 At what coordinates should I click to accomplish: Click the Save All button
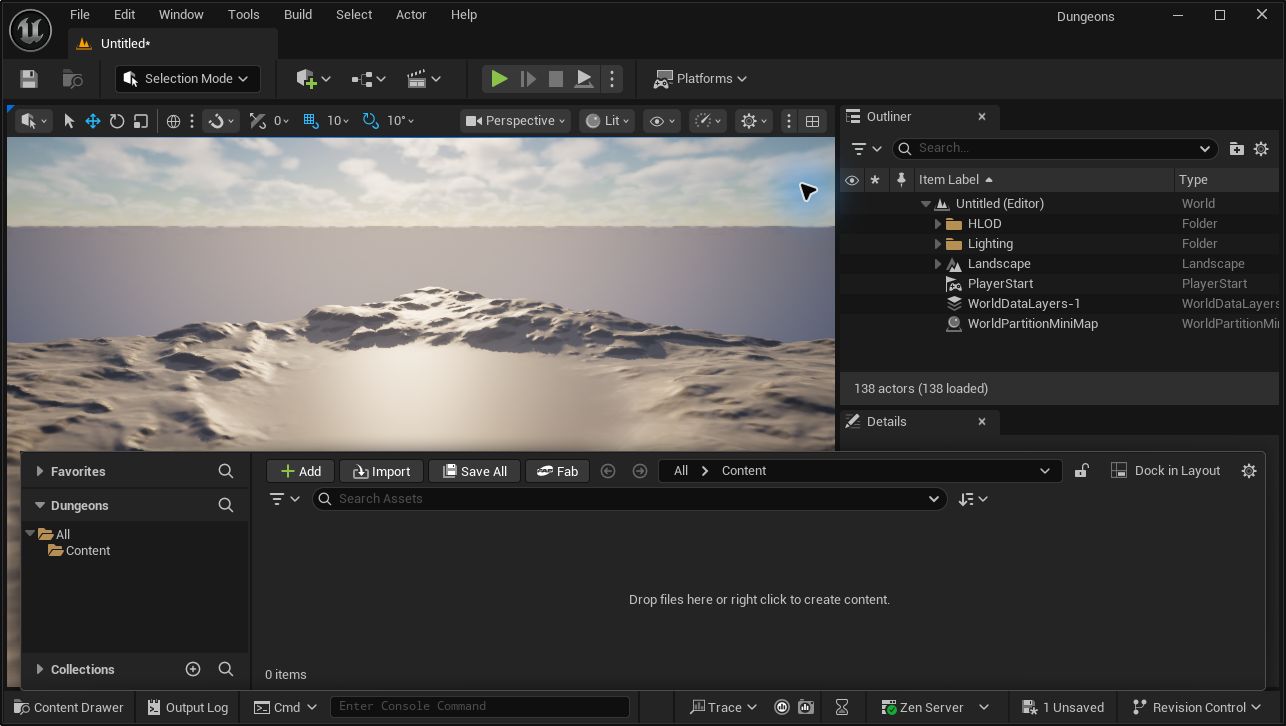[x=475, y=471]
